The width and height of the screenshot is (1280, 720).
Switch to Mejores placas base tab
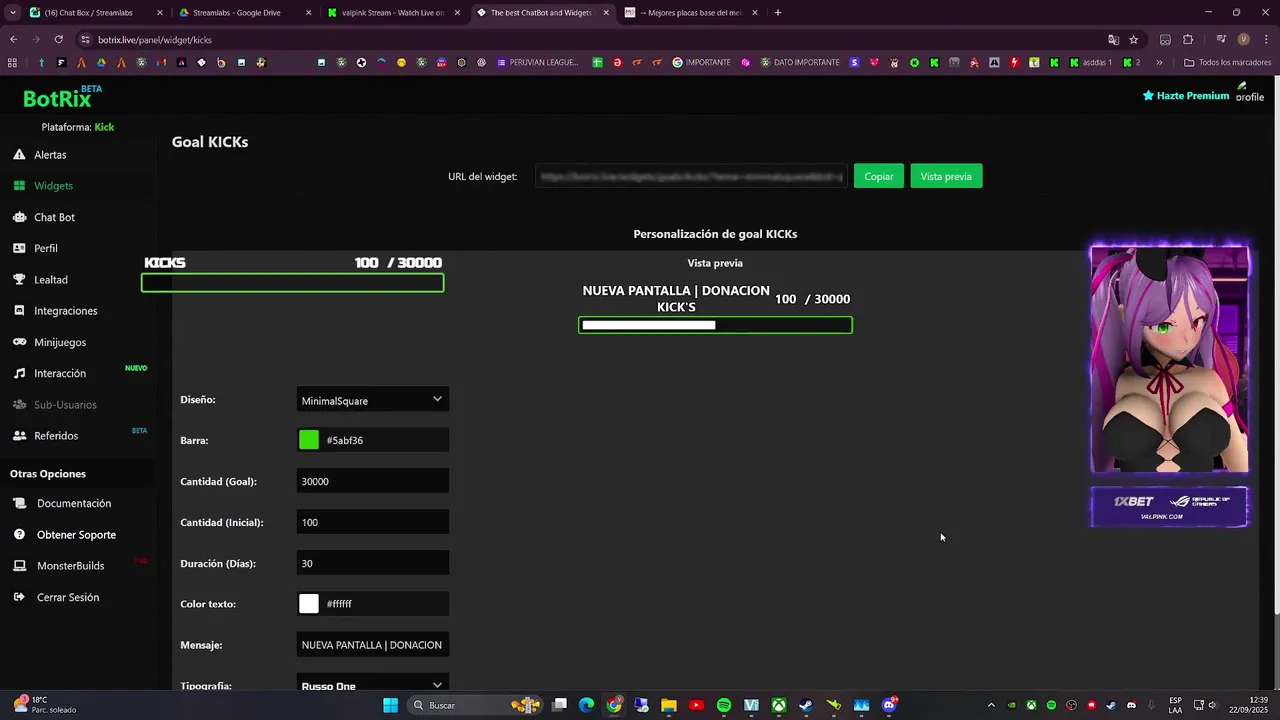tap(692, 13)
